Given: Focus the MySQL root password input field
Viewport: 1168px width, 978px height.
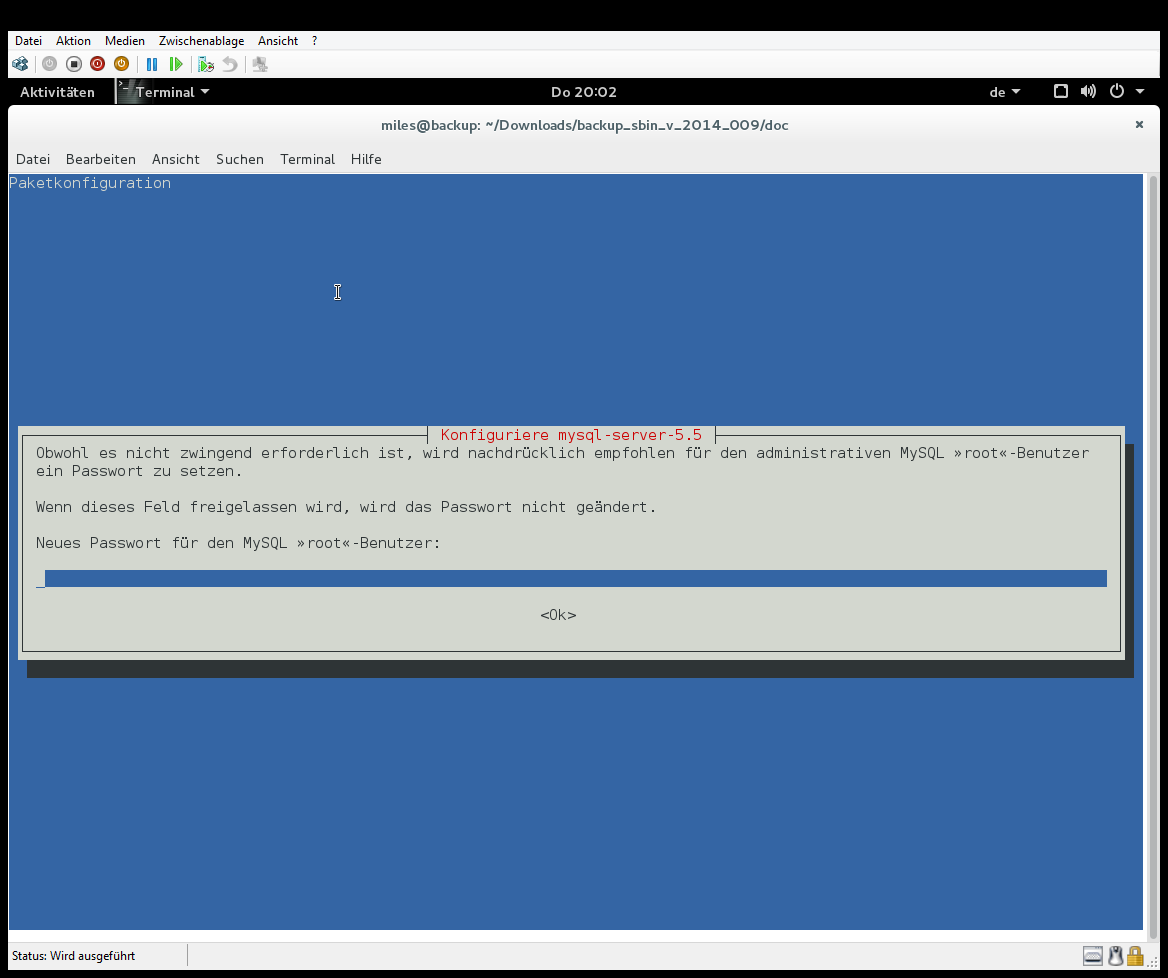Looking at the screenshot, I should coord(571,579).
